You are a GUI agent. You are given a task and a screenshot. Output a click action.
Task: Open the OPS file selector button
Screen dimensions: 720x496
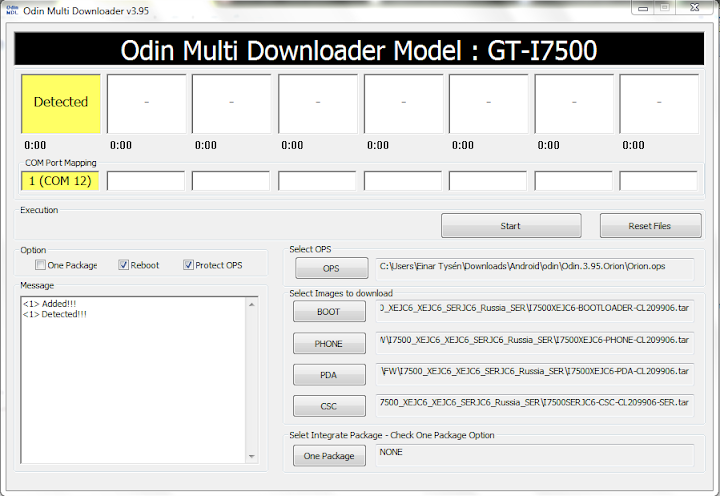tap(332, 268)
